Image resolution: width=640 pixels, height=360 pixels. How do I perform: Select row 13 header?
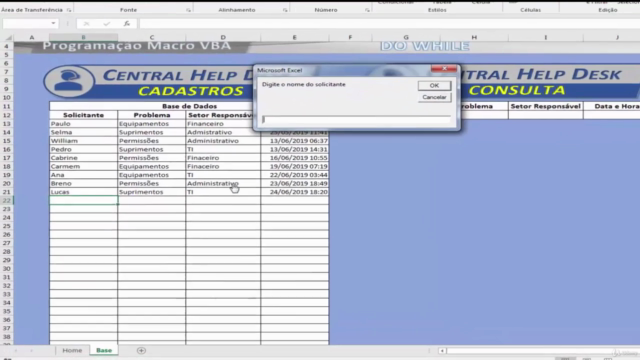tap(7, 124)
